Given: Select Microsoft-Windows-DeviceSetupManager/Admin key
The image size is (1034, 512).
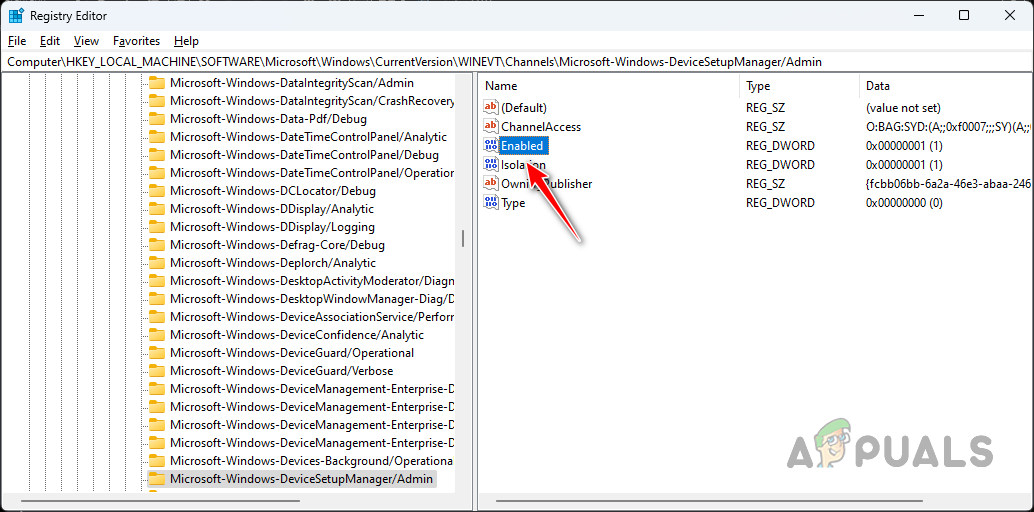Looking at the screenshot, I should (x=301, y=478).
